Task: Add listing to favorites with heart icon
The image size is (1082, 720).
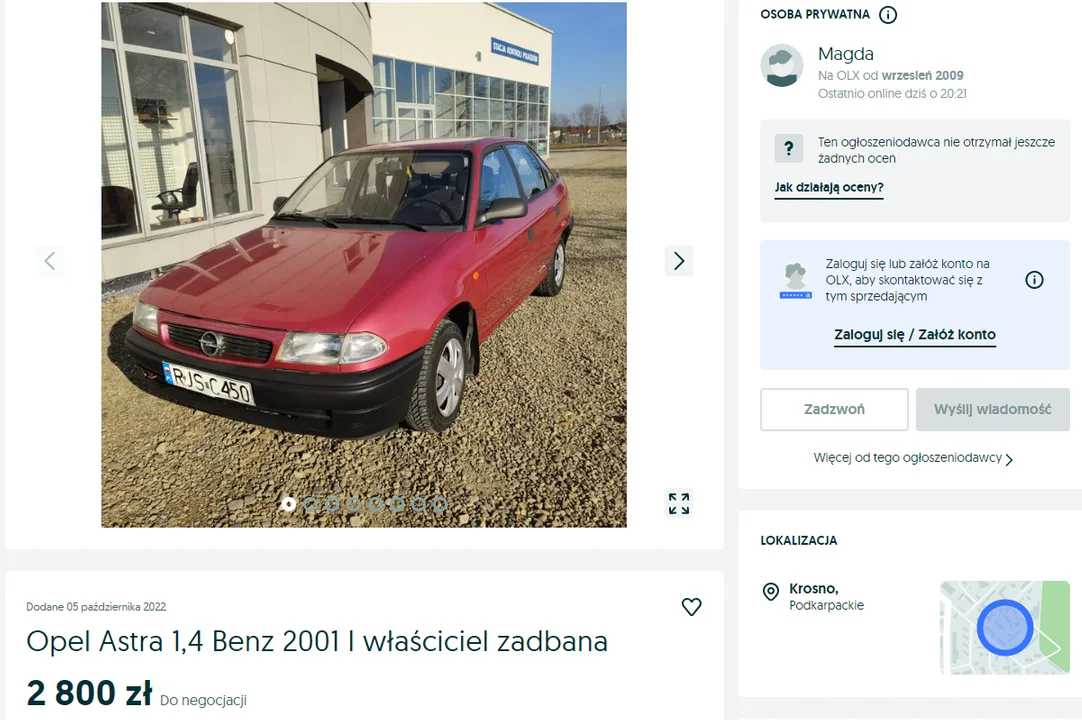Action: (691, 607)
